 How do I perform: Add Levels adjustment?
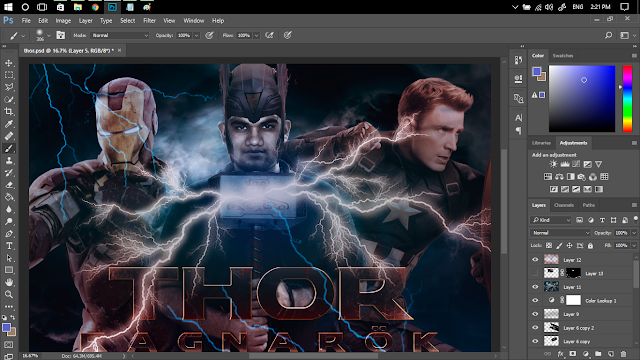point(565,164)
